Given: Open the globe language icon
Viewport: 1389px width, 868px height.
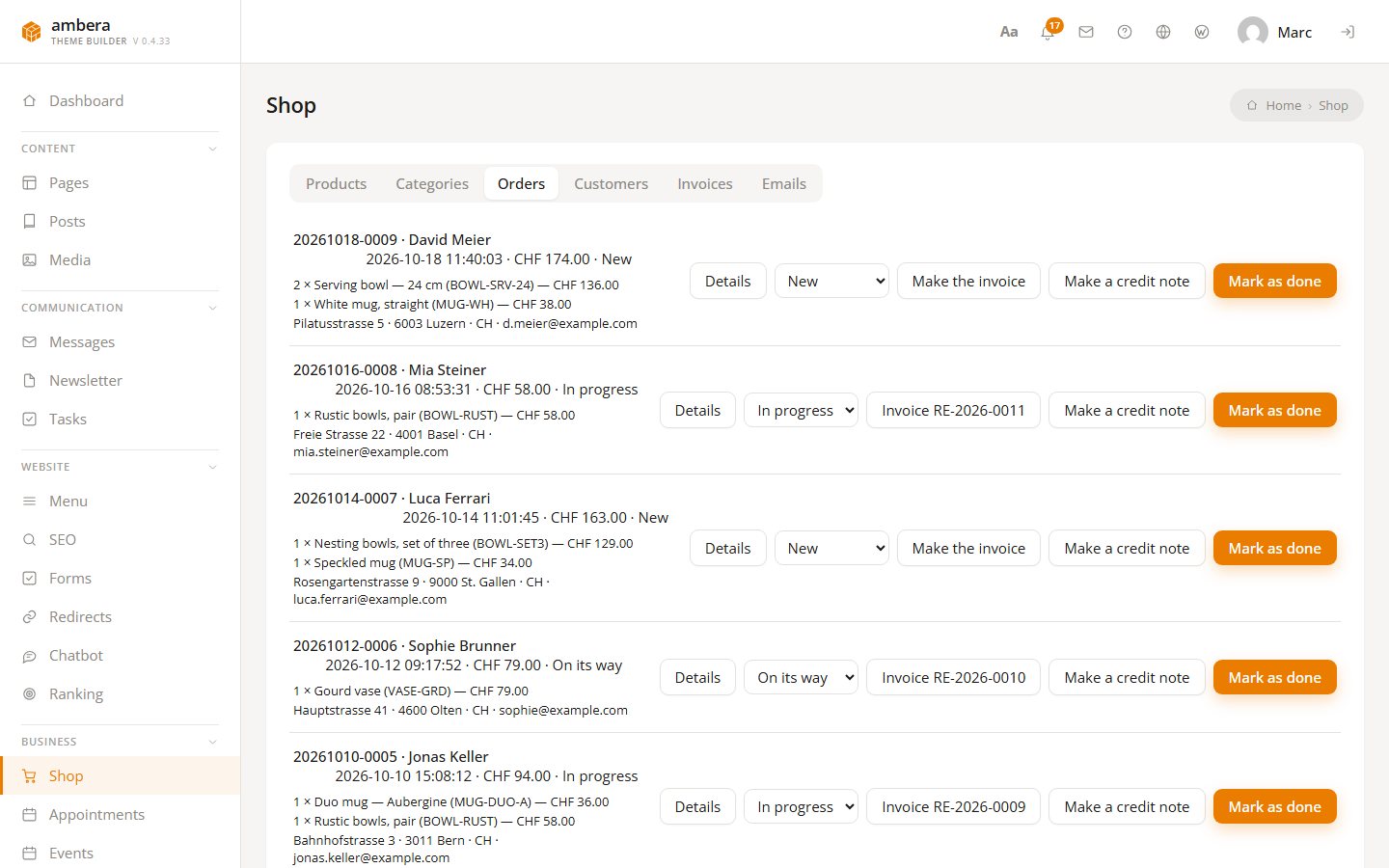Looking at the screenshot, I should pos(1163,32).
